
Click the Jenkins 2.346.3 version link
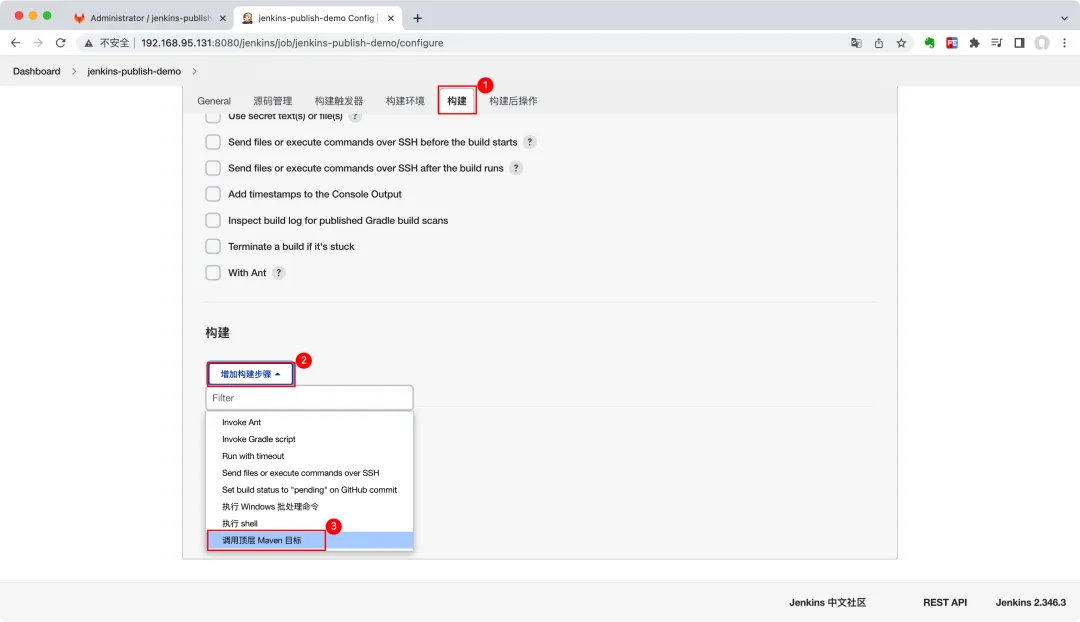click(1030, 603)
